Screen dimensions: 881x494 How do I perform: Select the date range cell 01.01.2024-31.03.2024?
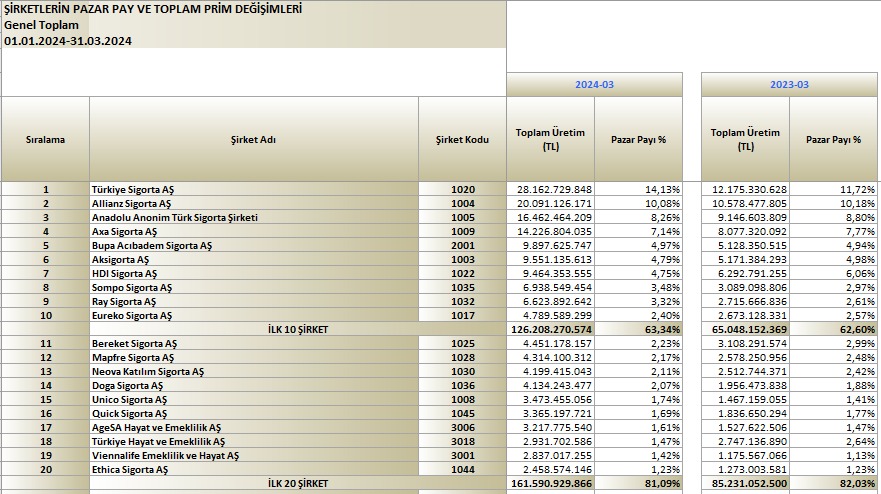click(254, 40)
